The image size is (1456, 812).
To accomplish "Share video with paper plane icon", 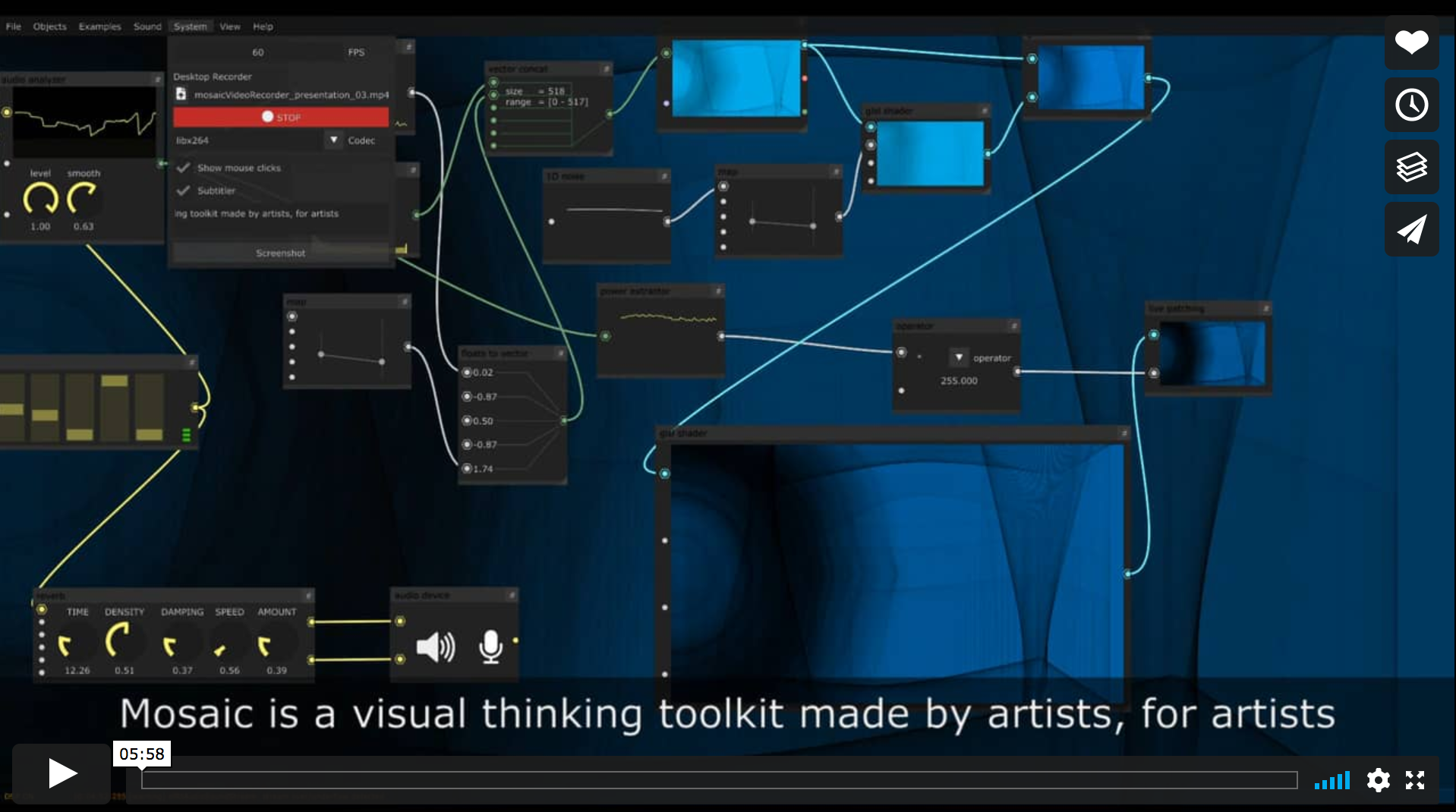I will click(1411, 229).
